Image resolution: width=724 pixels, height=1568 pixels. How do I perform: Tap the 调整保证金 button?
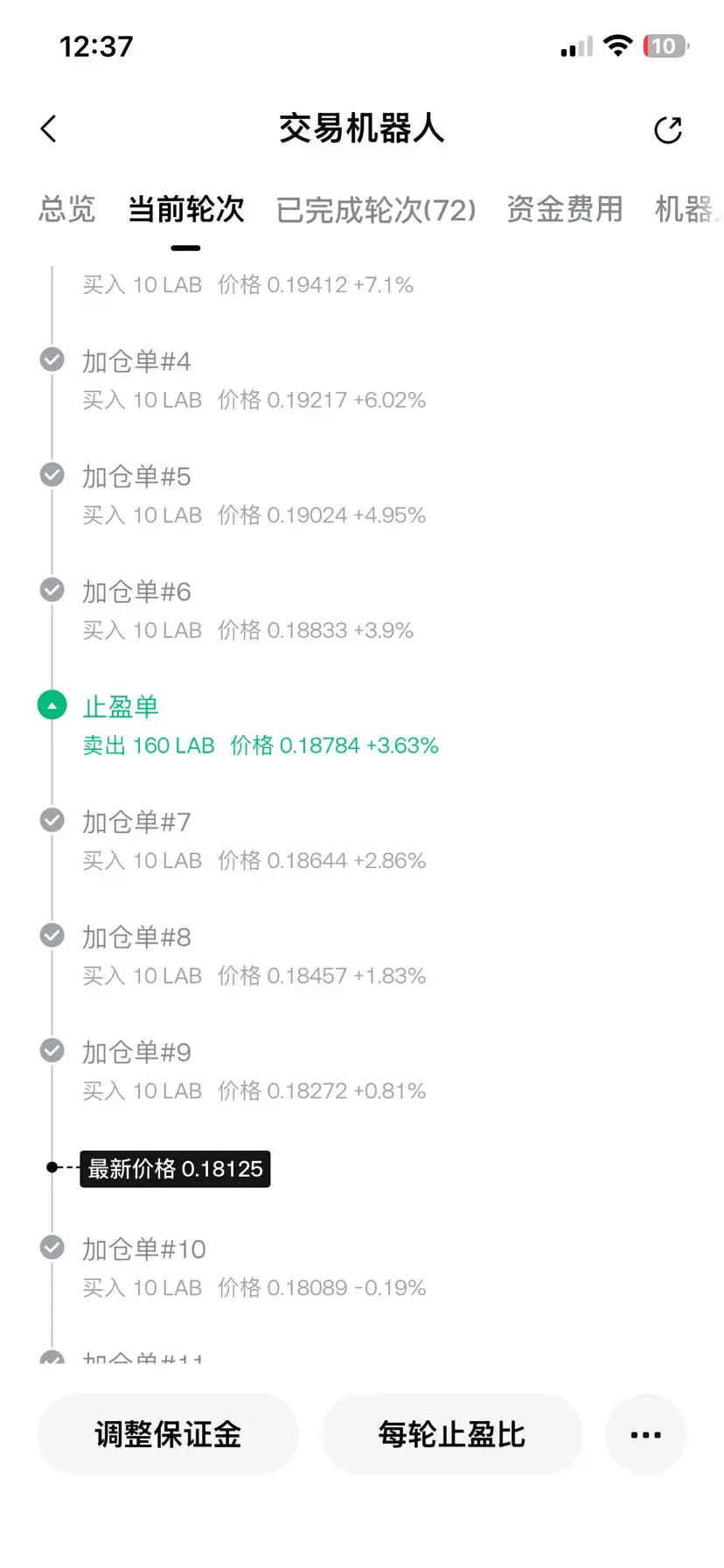168,1434
